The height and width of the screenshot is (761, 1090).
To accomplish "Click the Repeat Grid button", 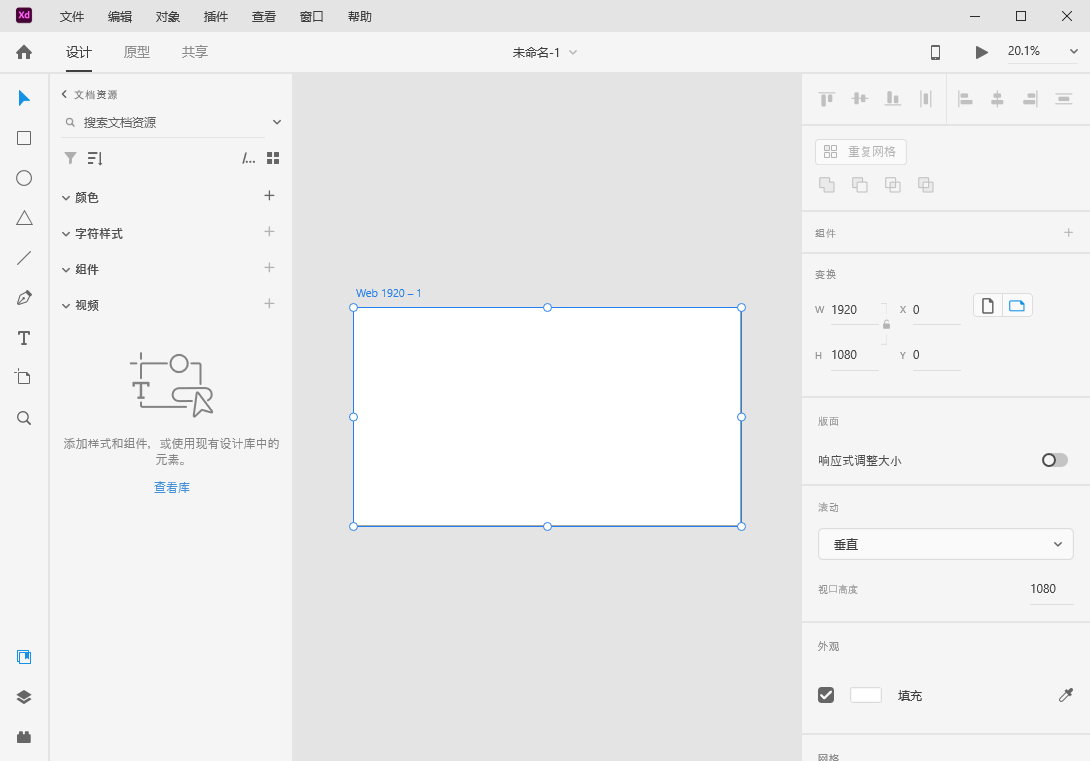I will pos(861,152).
